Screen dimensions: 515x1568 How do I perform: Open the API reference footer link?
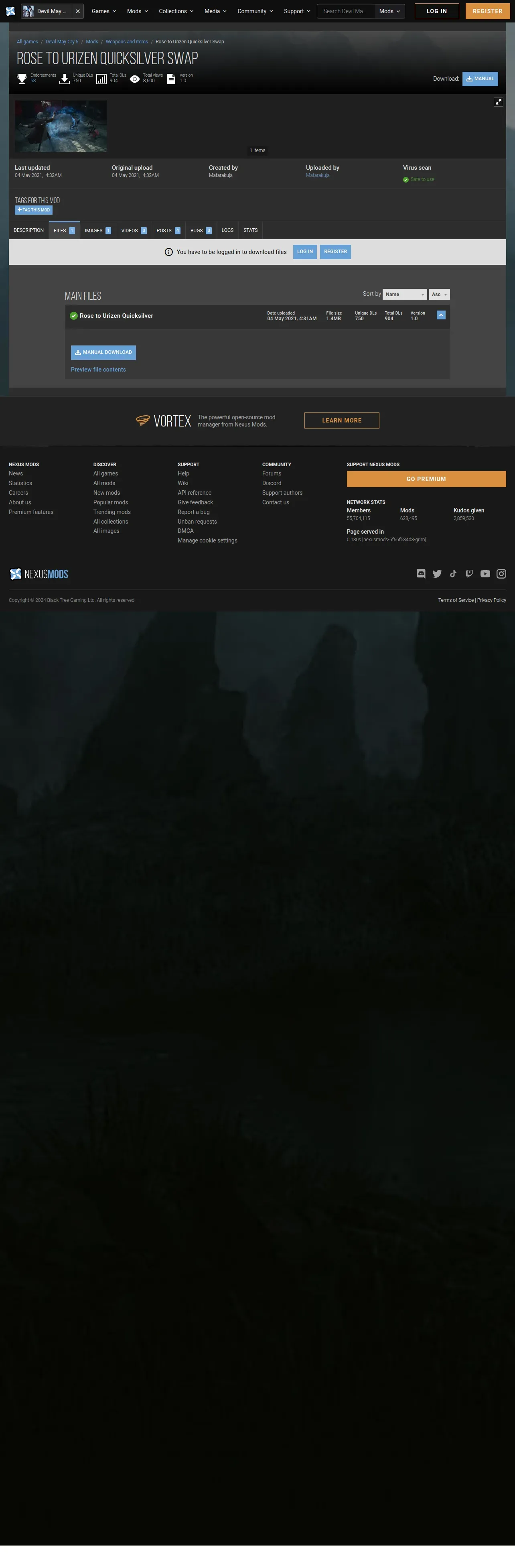[195, 493]
